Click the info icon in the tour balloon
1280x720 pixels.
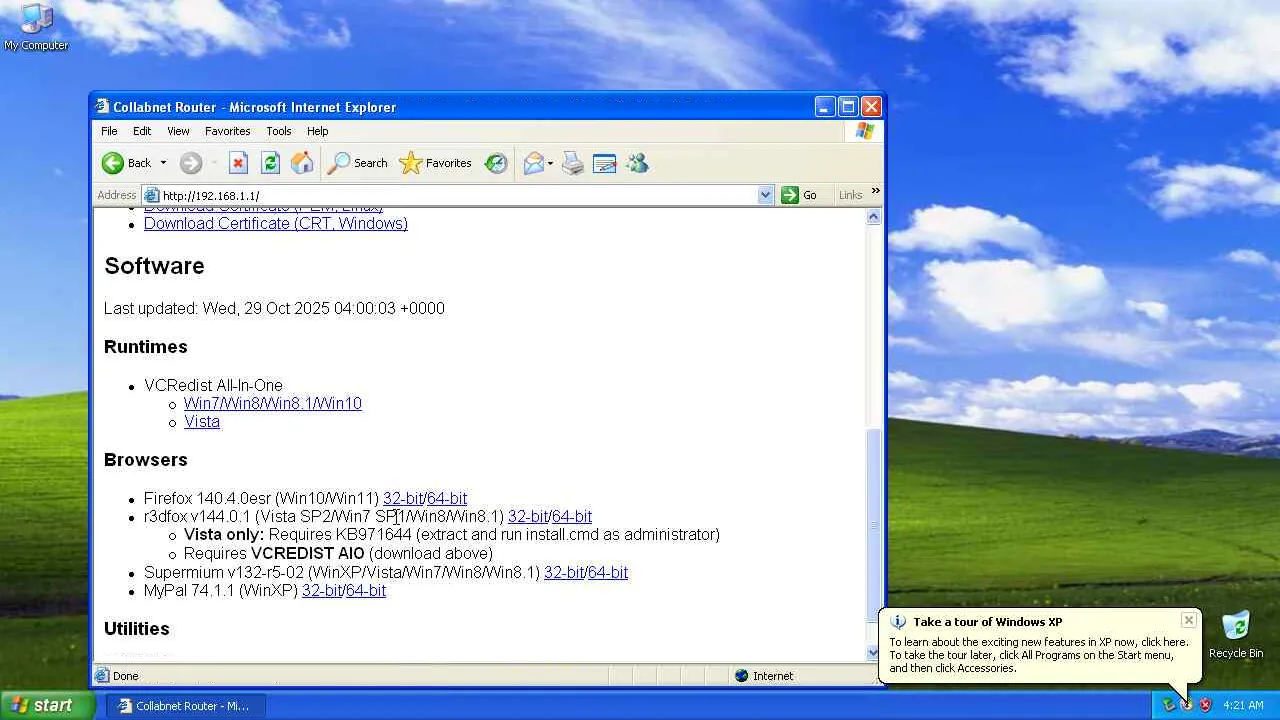click(898, 622)
